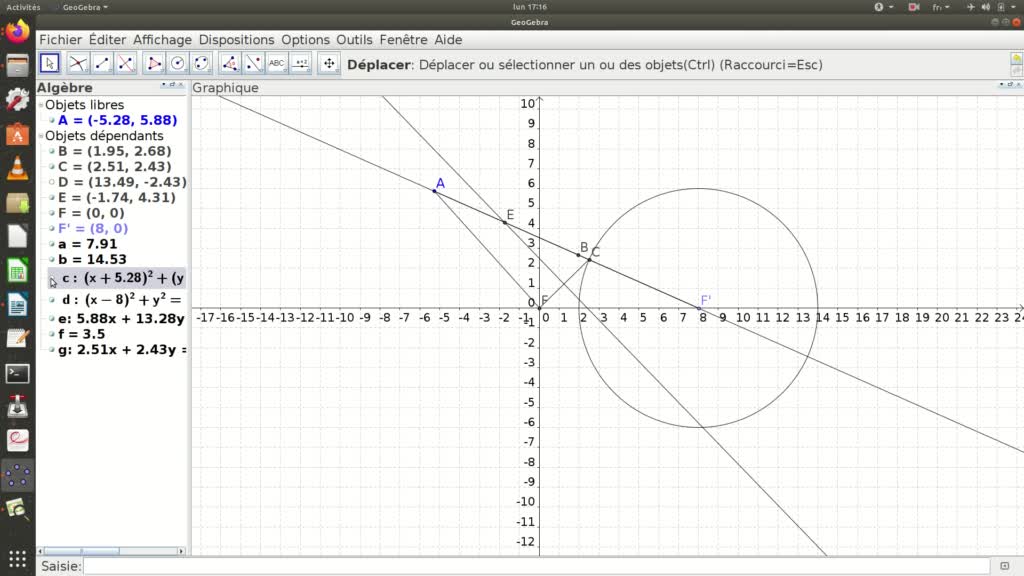
Task: Open the input bar help dropdown
Action: pos(1005,567)
